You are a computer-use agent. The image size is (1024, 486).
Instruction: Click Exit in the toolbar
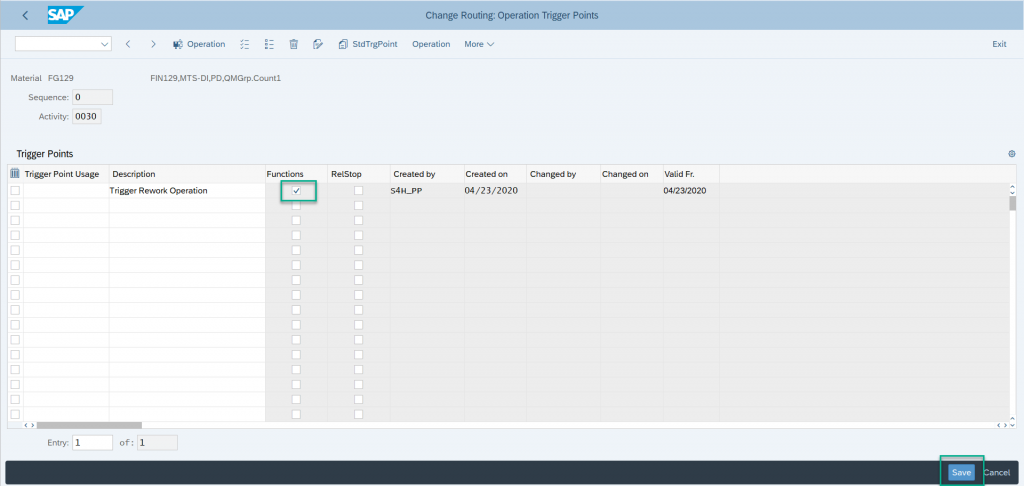click(x=999, y=44)
